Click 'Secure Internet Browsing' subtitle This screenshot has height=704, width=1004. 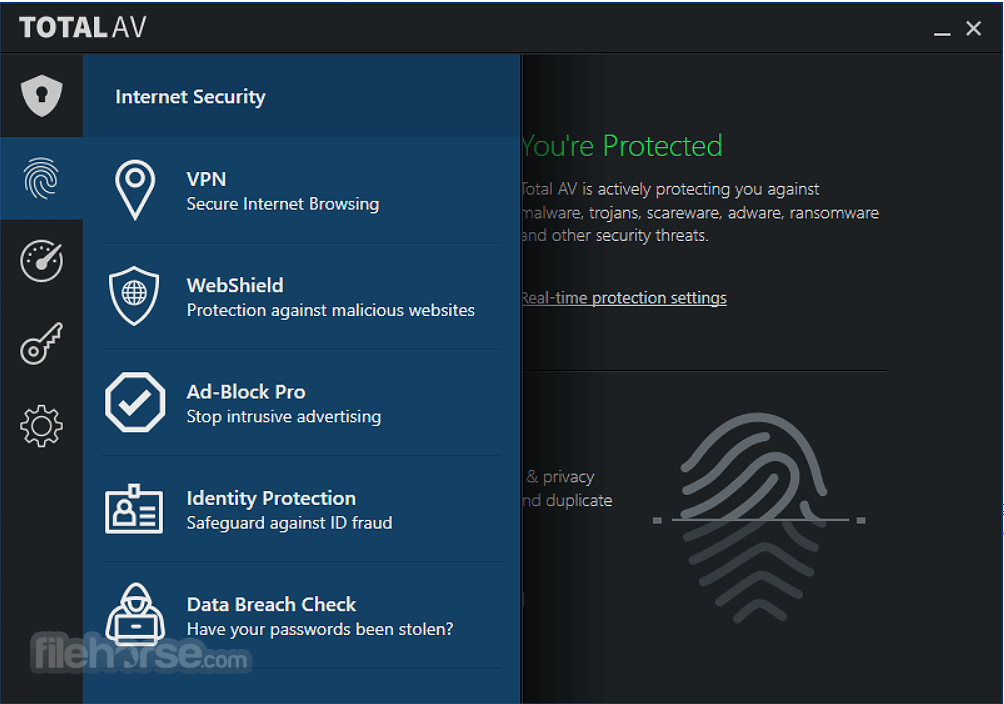tap(282, 204)
